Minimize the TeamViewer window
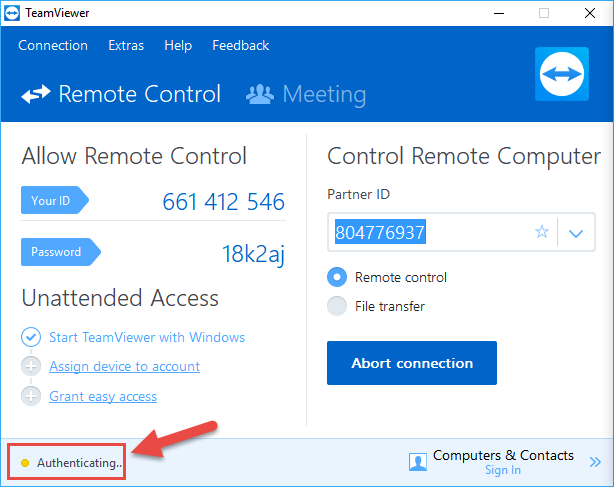Screen dimensions: 614x487 pyautogui.click(x=499, y=13)
